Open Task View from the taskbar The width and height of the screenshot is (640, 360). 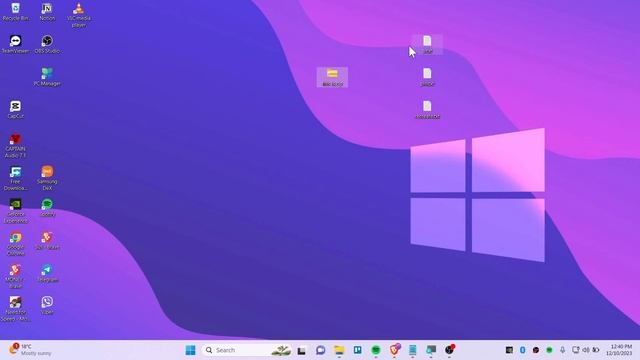[302, 350]
